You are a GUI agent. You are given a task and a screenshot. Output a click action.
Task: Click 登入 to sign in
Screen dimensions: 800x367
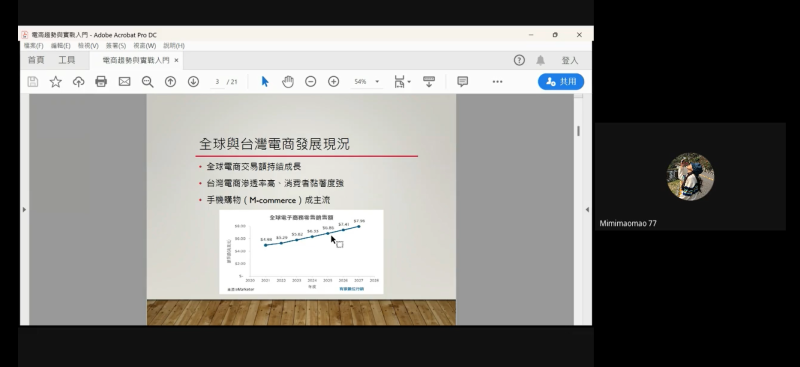pos(570,60)
